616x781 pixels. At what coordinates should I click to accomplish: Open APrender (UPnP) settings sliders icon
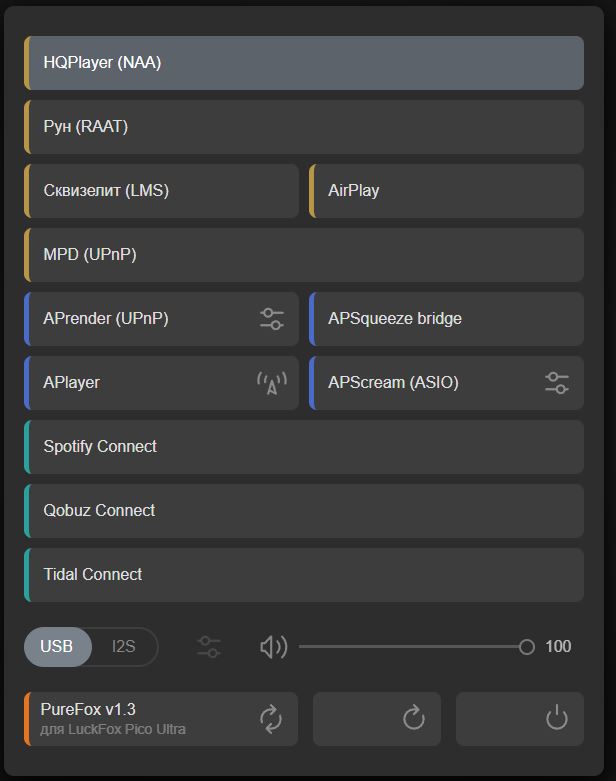pos(271,319)
